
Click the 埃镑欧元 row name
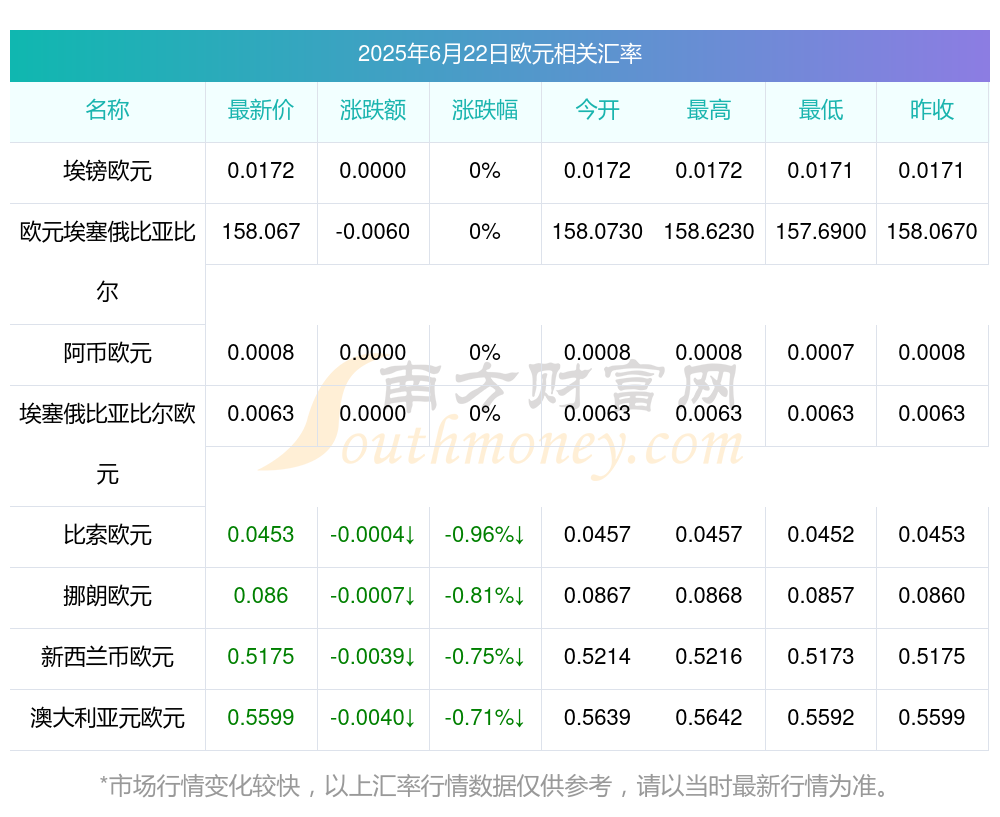click(x=107, y=172)
